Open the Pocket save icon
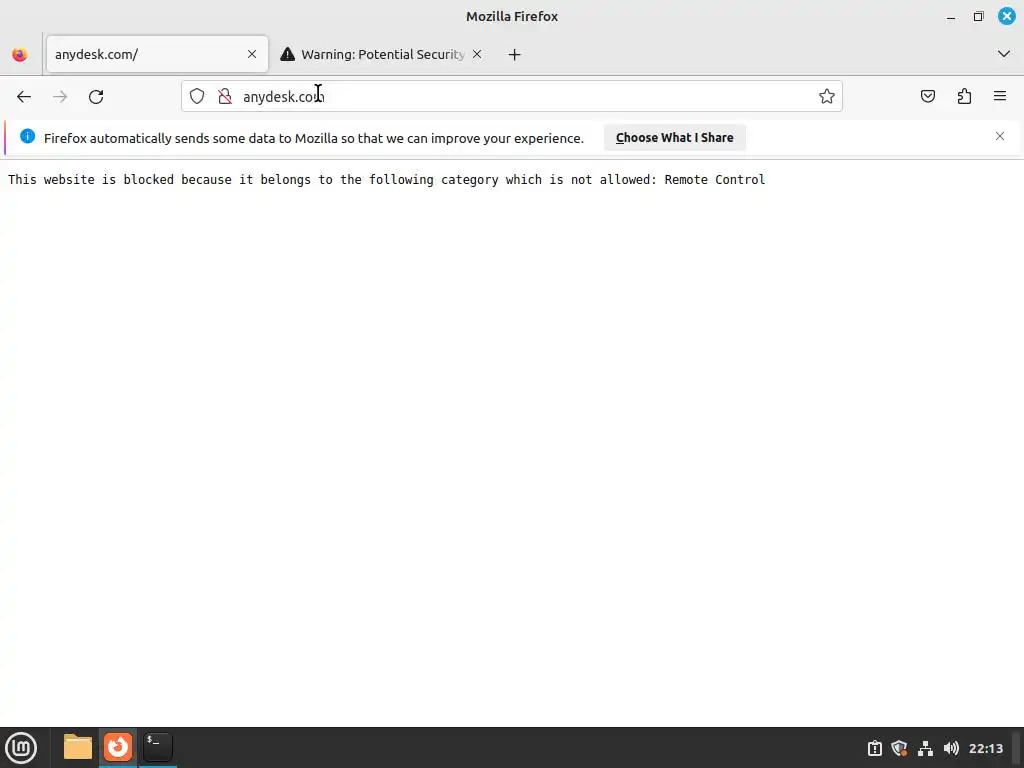Image resolution: width=1024 pixels, height=768 pixels. click(x=927, y=97)
